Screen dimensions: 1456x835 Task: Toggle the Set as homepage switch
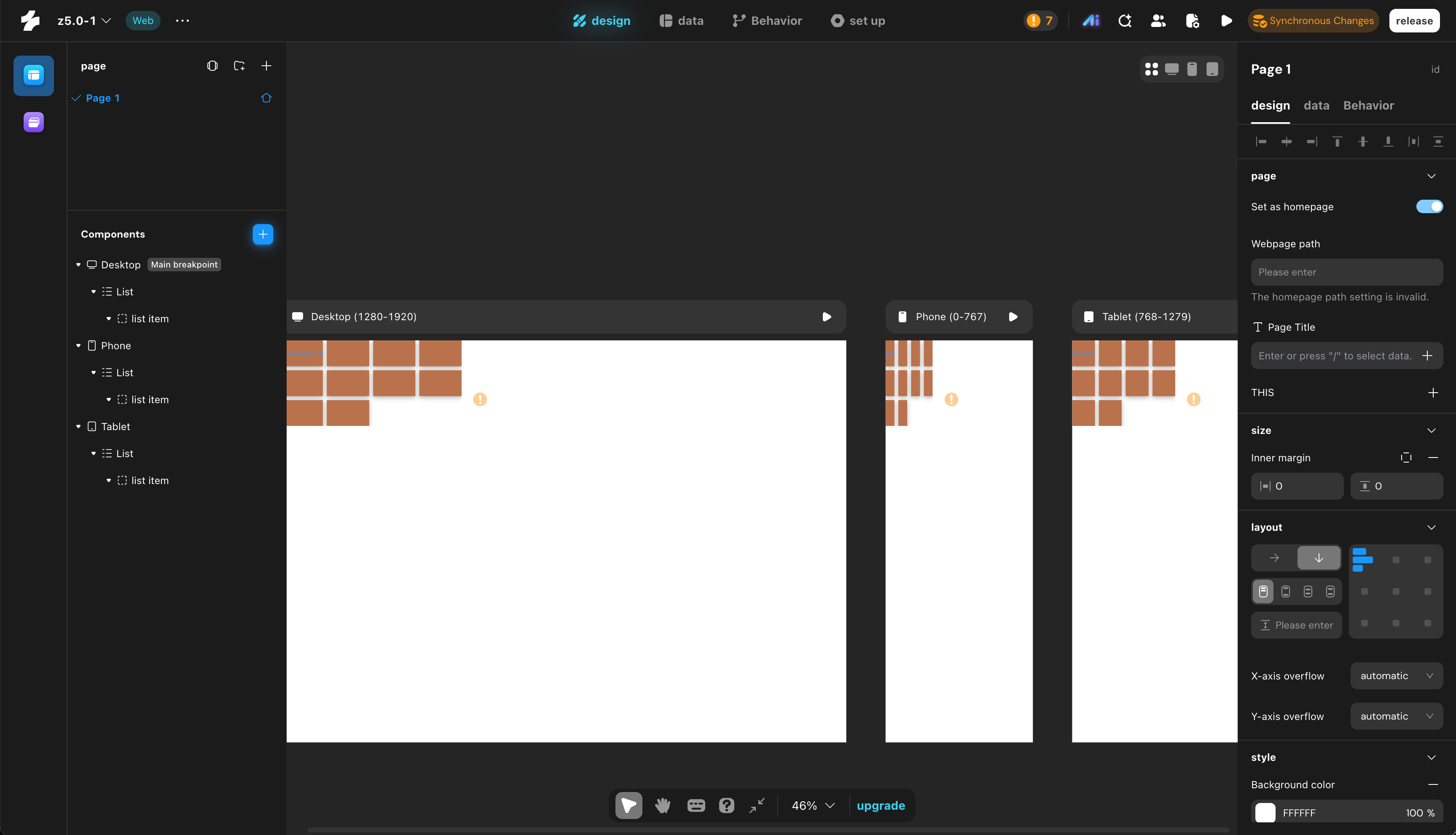(x=1429, y=206)
